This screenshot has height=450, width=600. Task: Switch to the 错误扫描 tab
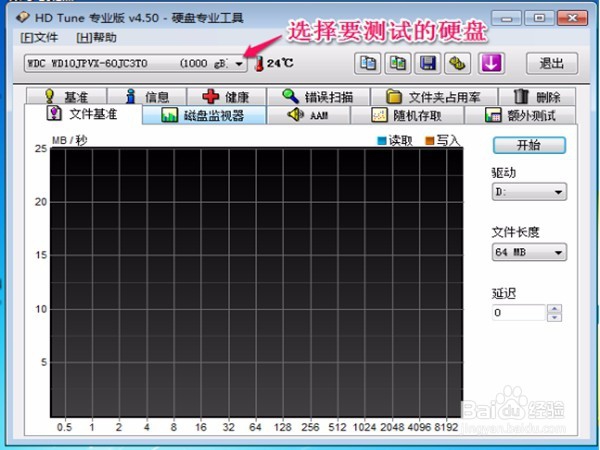tap(318, 96)
